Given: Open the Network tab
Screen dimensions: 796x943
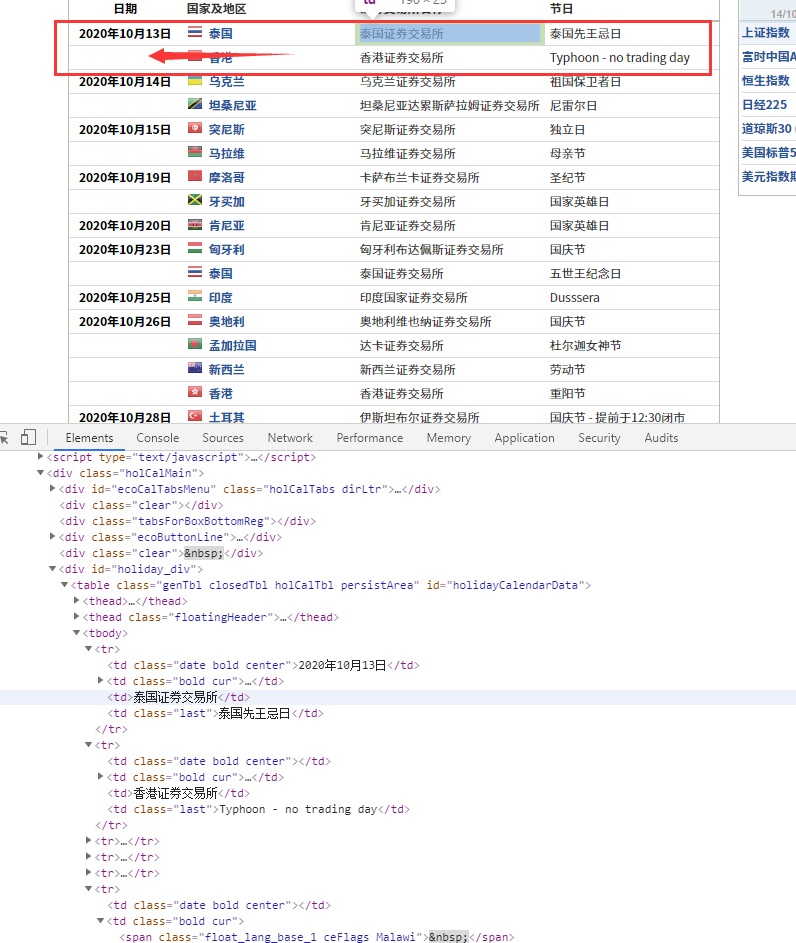Looking at the screenshot, I should pos(290,438).
